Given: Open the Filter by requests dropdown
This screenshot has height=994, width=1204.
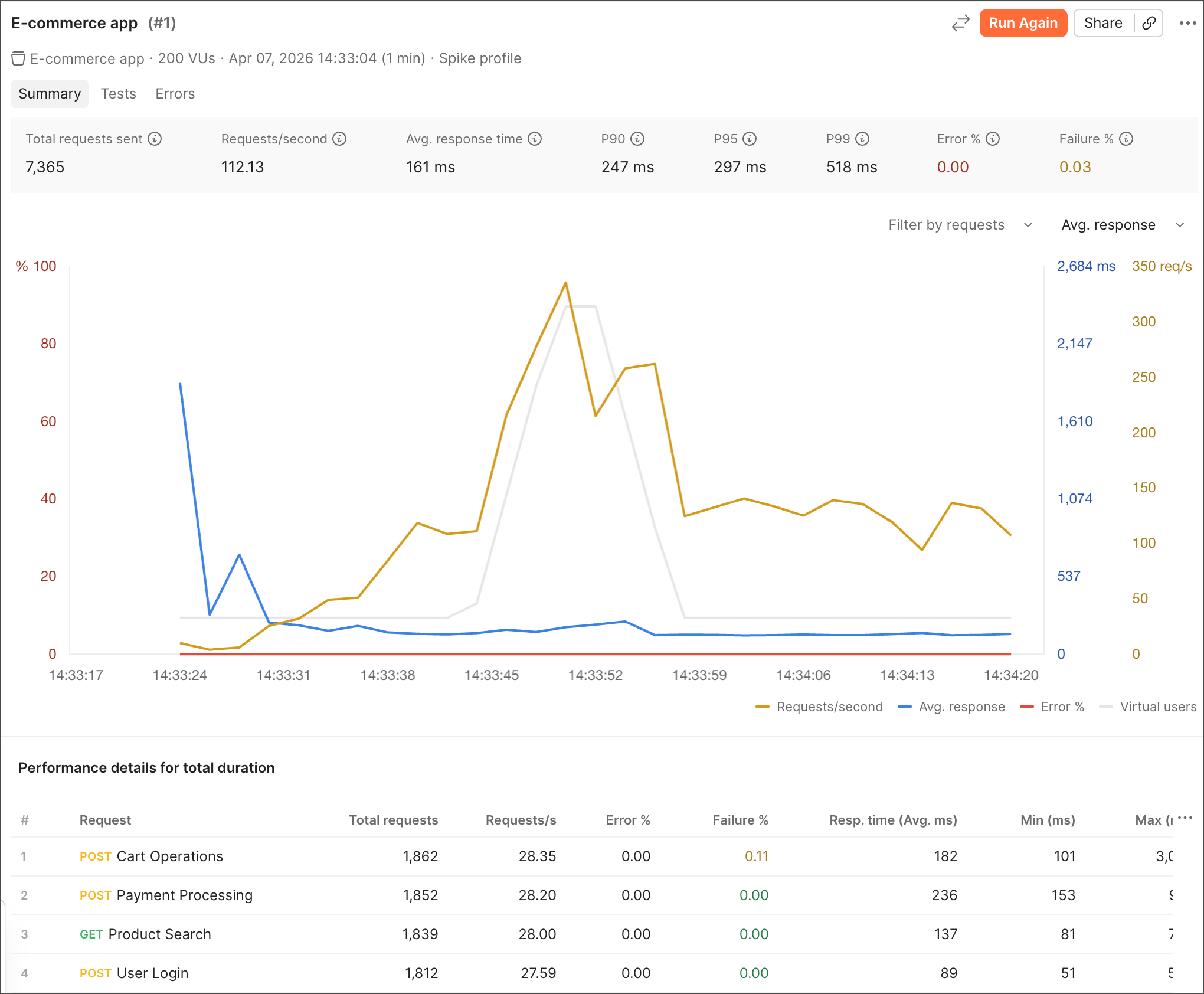Looking at the screenshot, I should pos(960,225).
